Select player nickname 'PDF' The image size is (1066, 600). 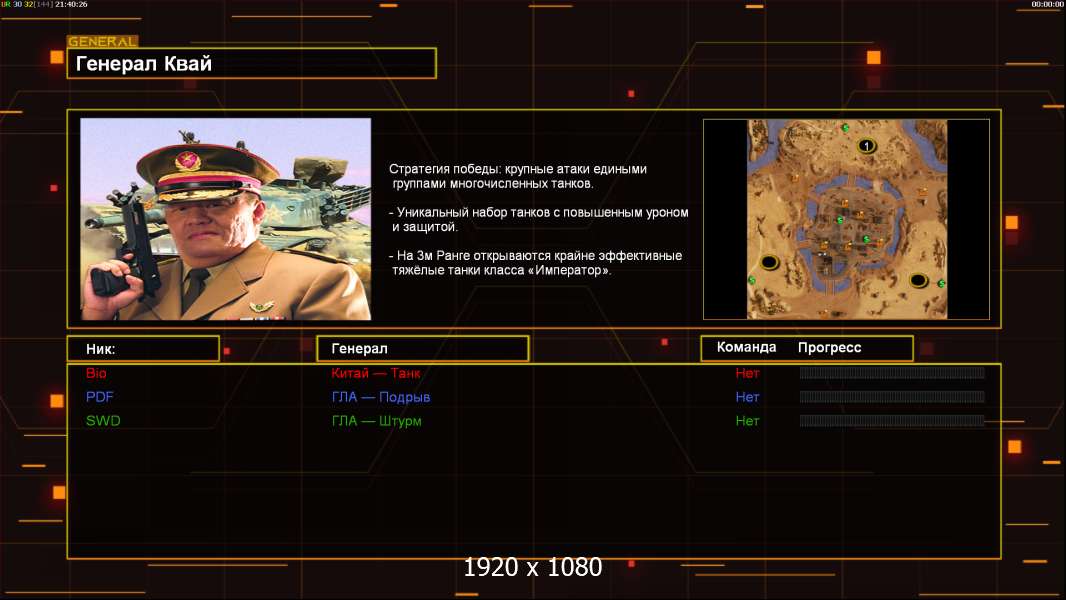pyautogui.click(x=99, y=397)
